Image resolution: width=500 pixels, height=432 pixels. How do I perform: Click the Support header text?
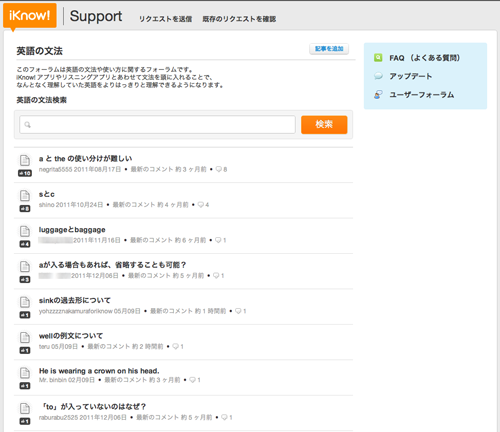[96, 16]
